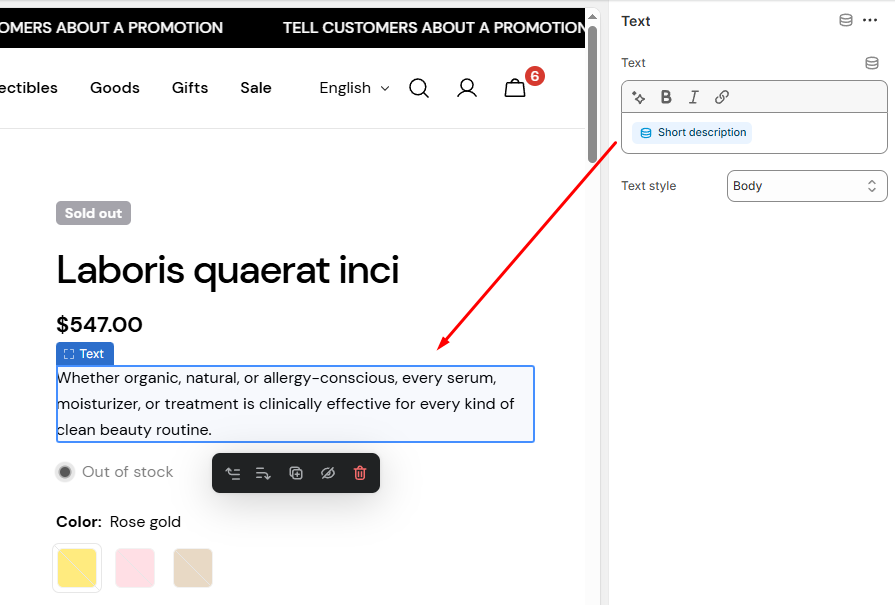
Task: Click the Sold out badge
Action: (x=93, y=213)
